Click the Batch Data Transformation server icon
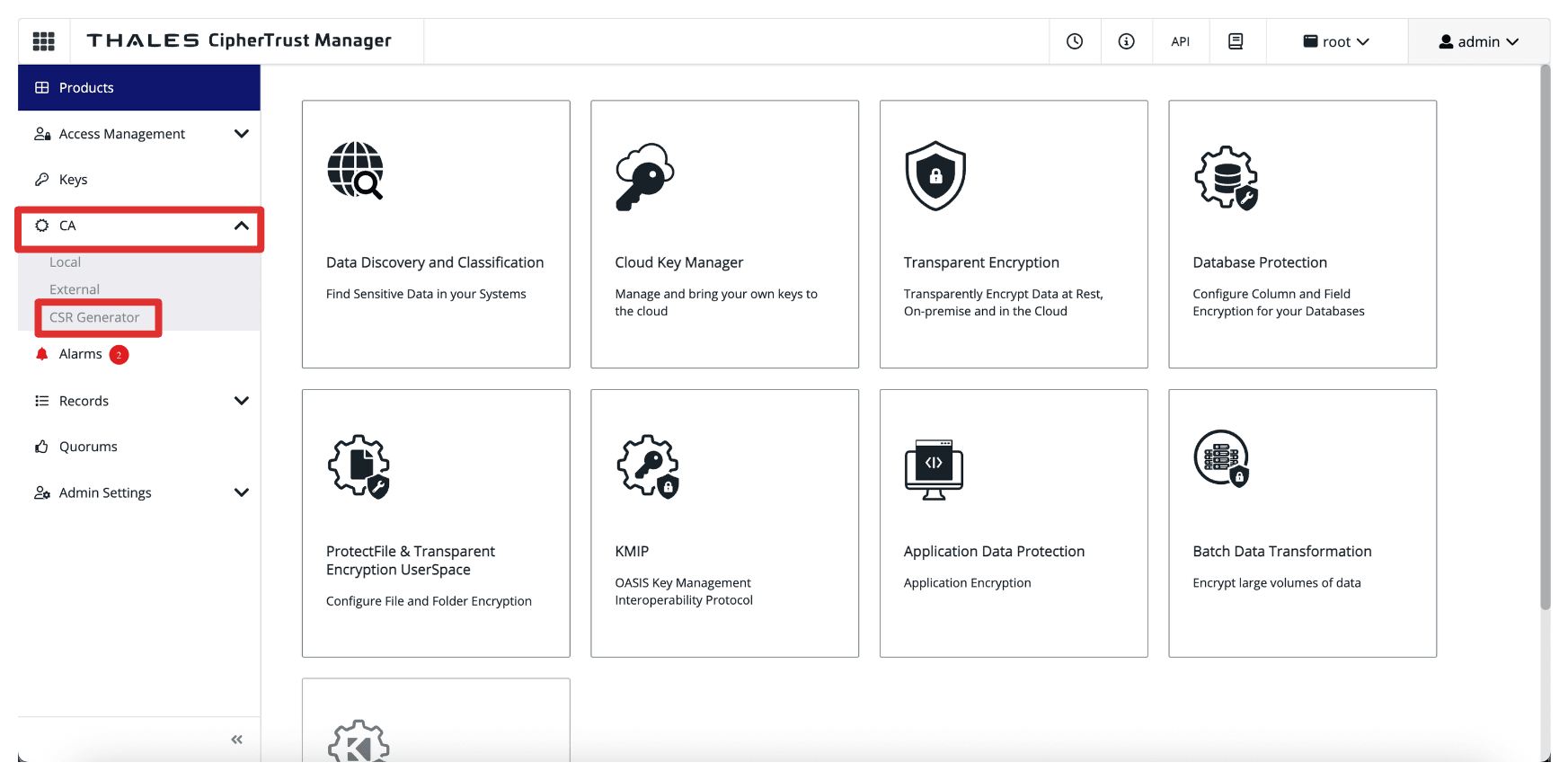This screenshot has width=1568, height=780. point(1222,458)
